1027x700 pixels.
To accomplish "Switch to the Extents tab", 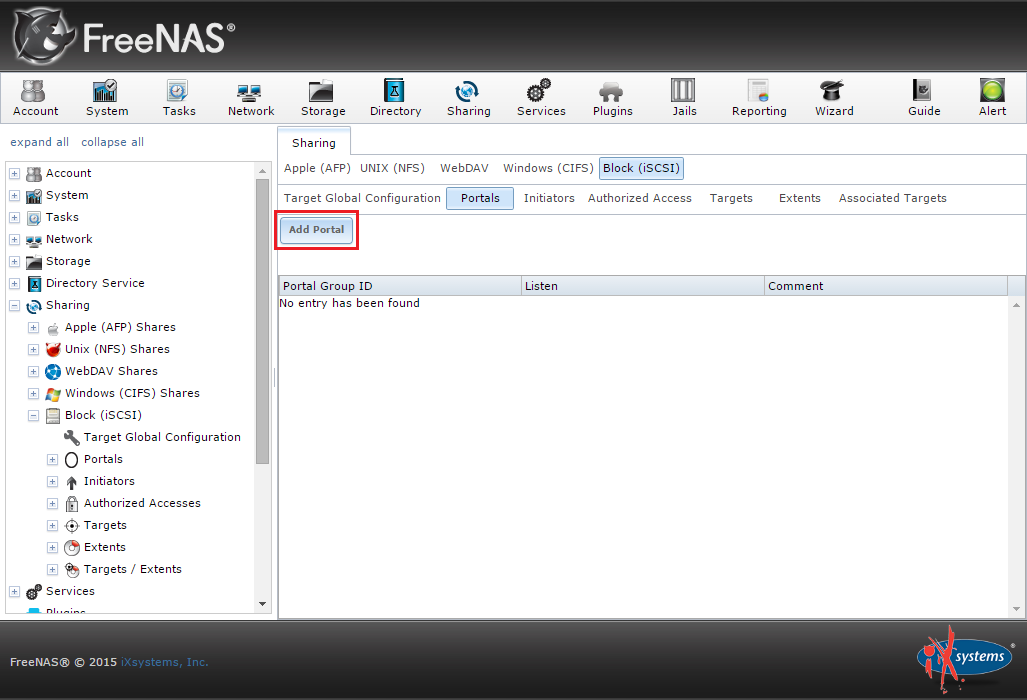I will tap(799, 198).
